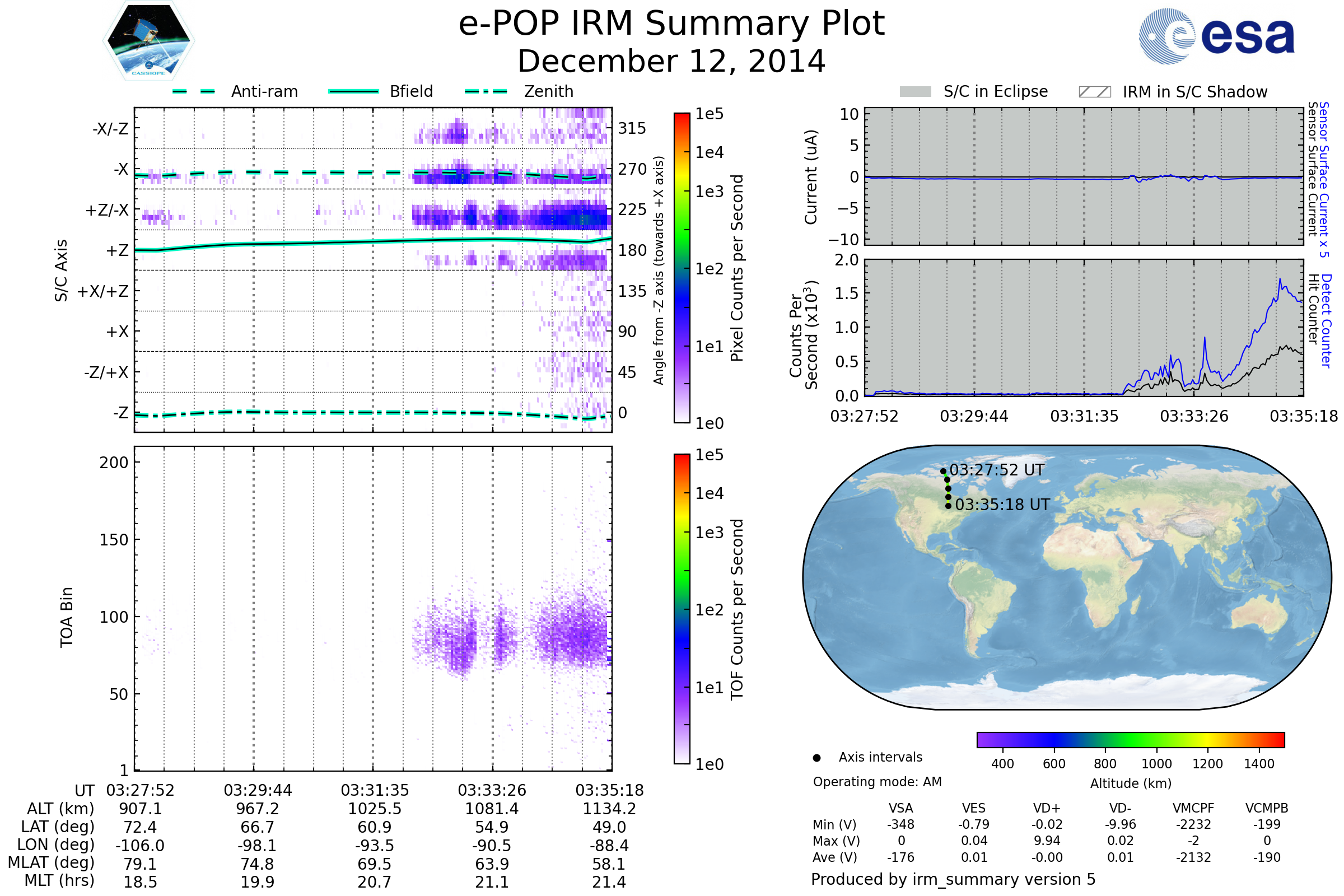1344x896 pixels.
Task: Click the CASSIOPE satellite mission logo
Action: click(x=148, y=41)
